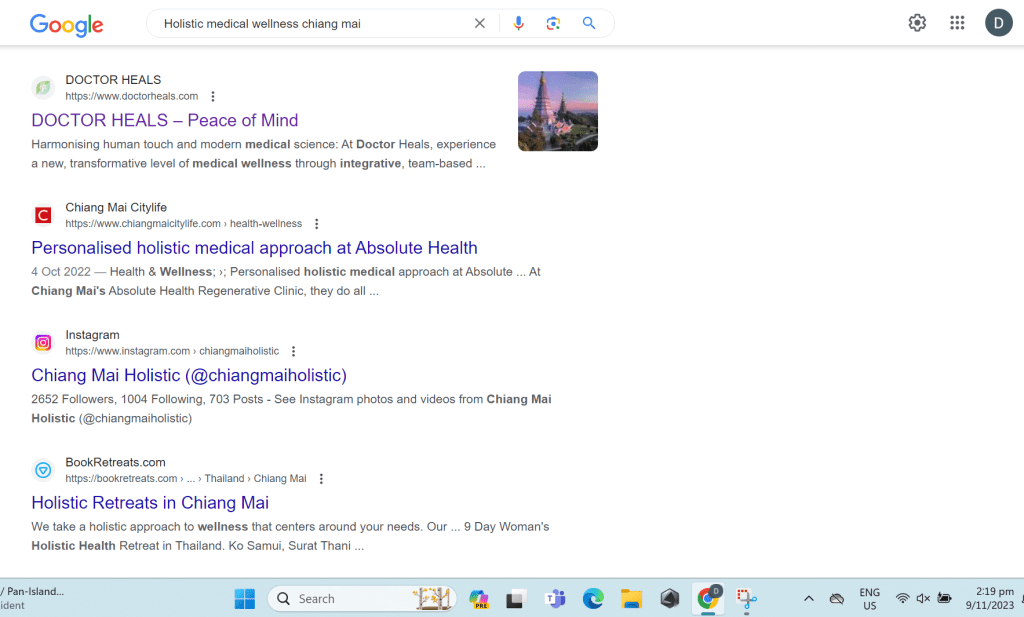Go to Google homepage via logo
The width and height of the screenshot is (1024, 617).
66,25
